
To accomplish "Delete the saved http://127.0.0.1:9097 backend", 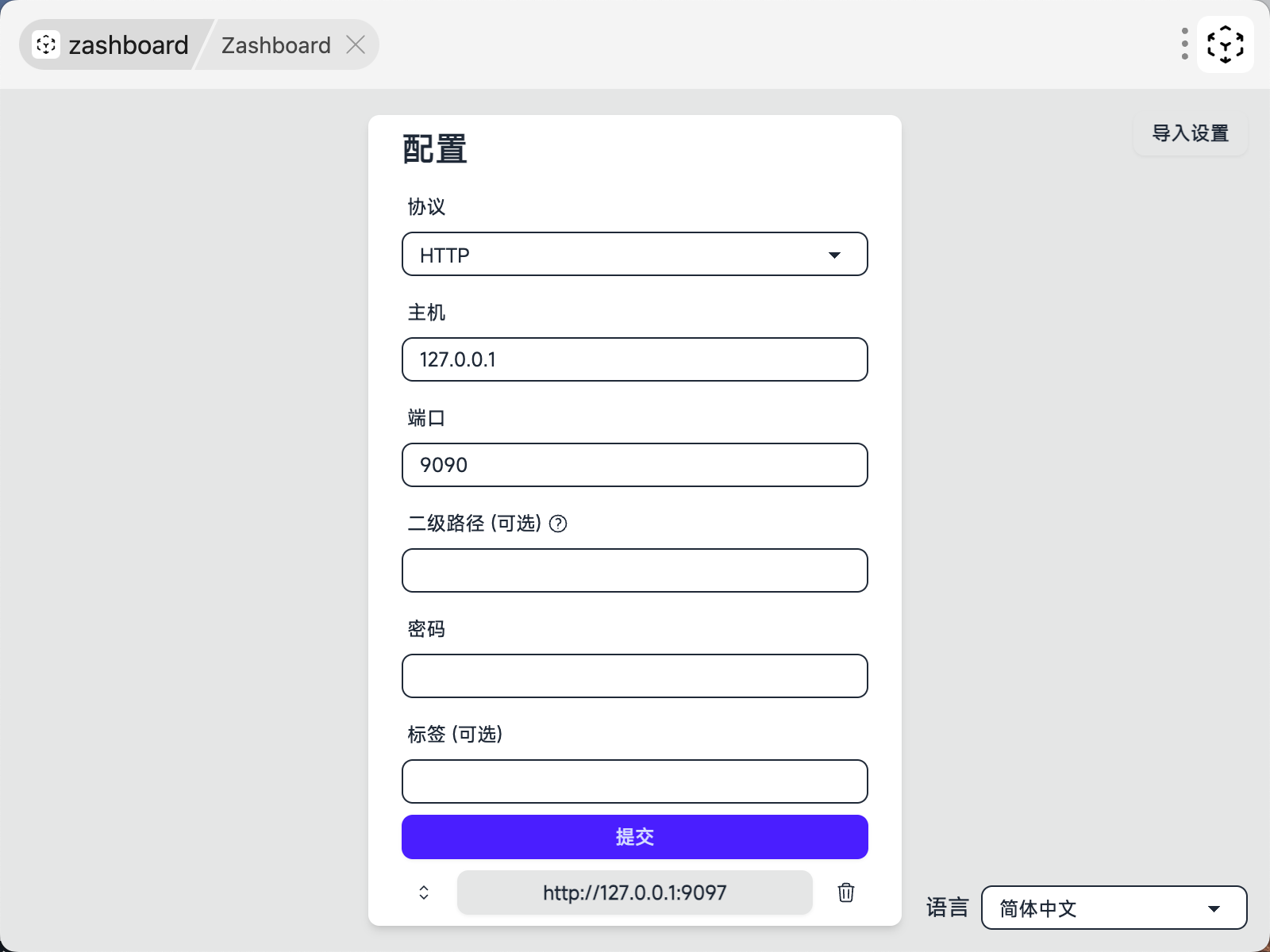I will pos(846,892).
